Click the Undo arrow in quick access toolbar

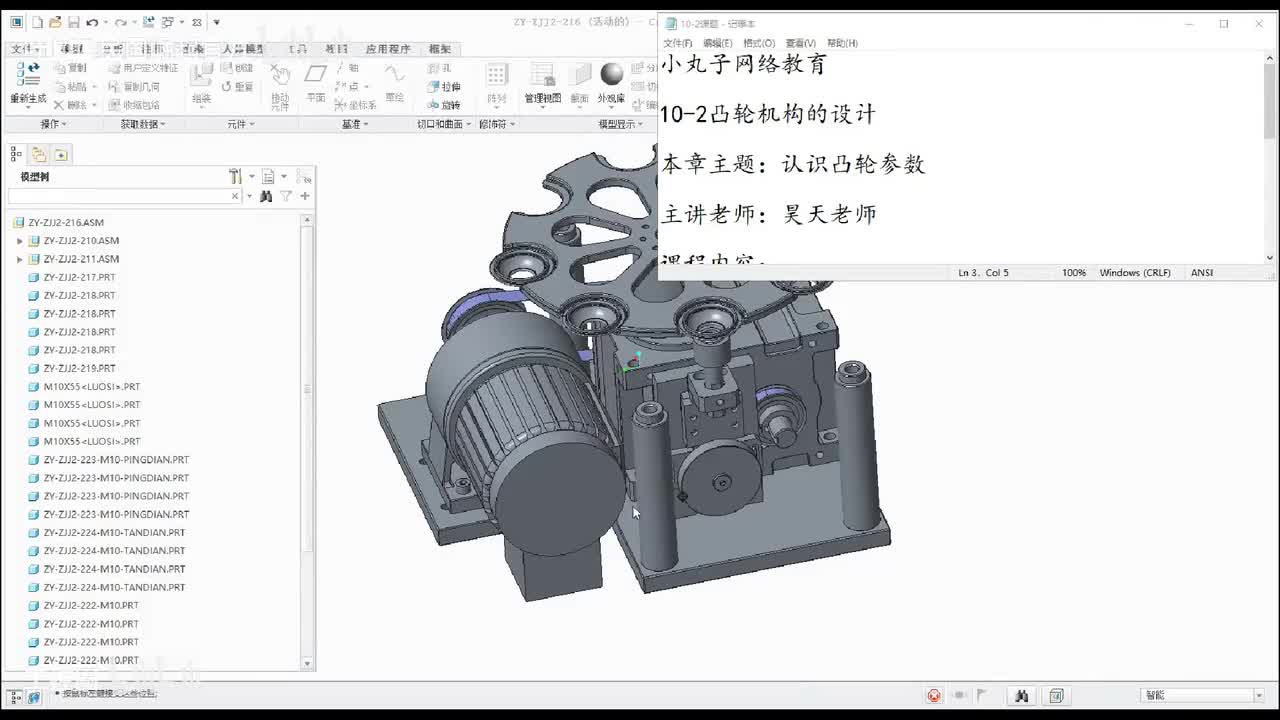(92, 22)
